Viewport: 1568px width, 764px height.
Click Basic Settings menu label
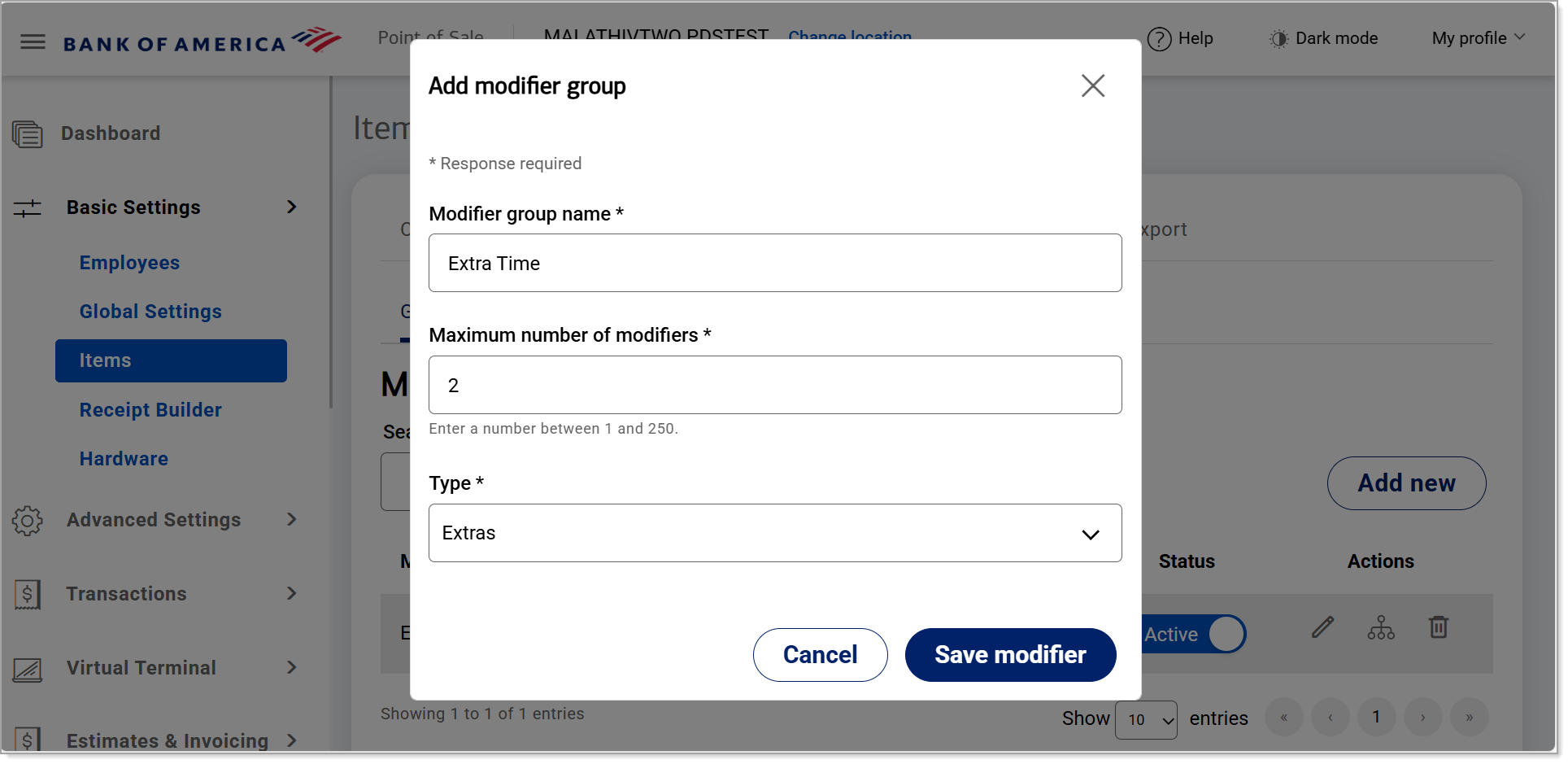(x=133, y=207)
